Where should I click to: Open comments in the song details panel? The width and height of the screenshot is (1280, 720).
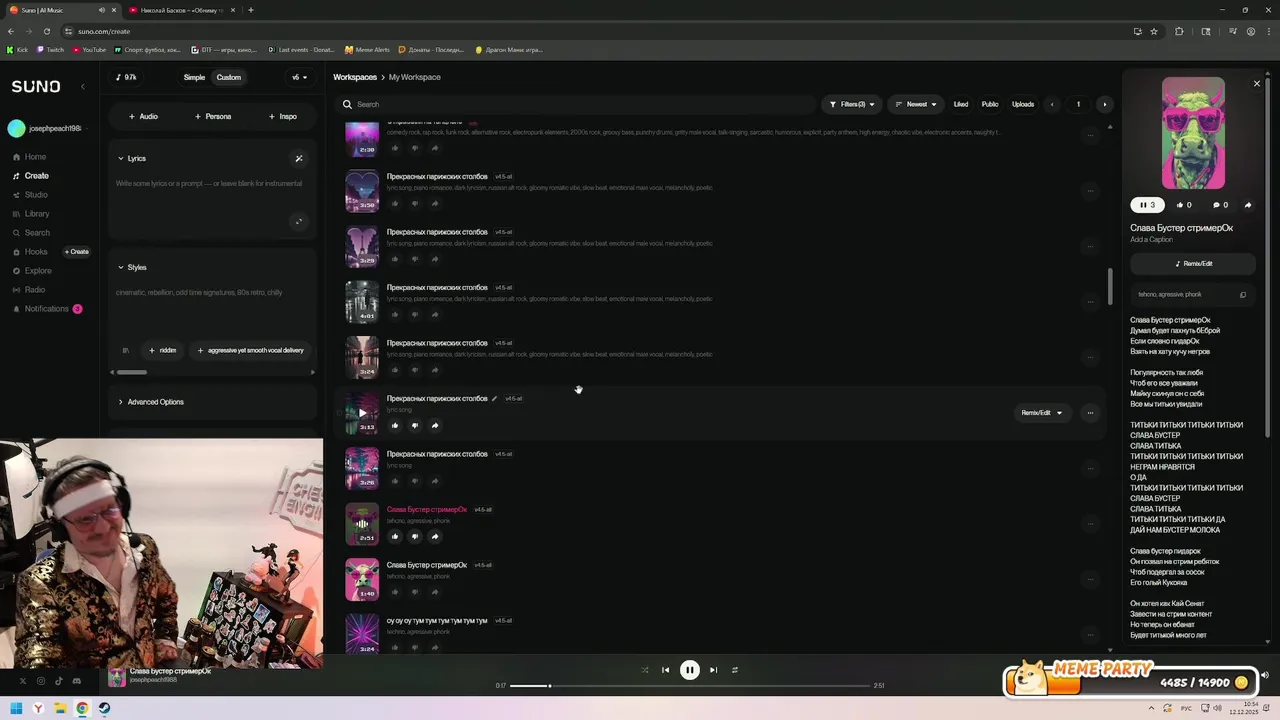coord(1220,205)
